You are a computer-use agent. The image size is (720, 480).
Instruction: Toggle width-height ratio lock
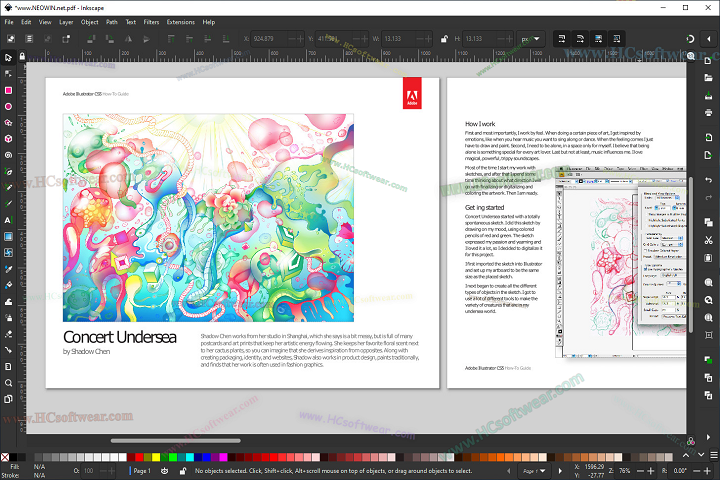pyautogui.click(x=444, y=39)
